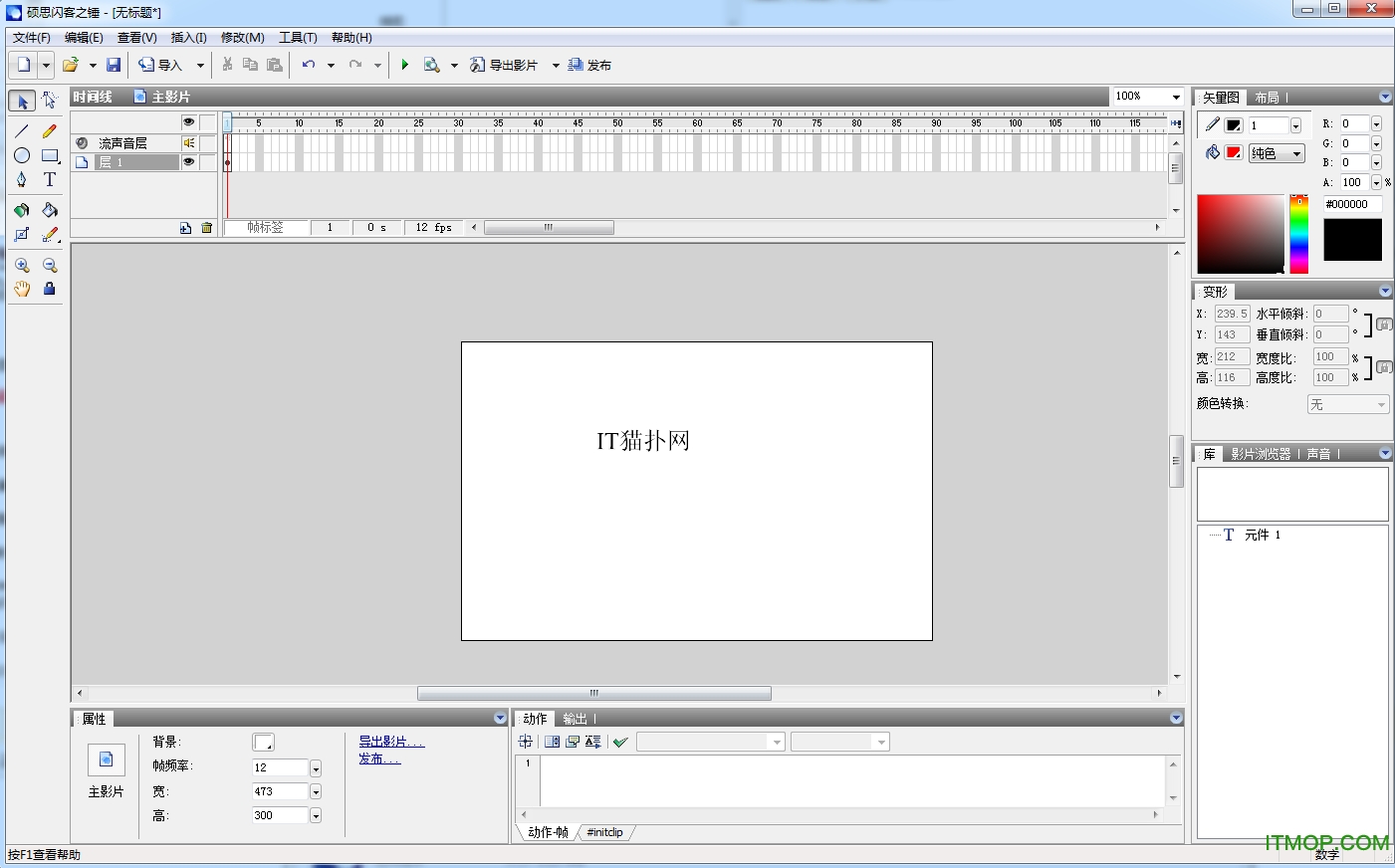Image resolution: width=1395 pixels, height=868 pixels.
Task: Choose the Pencil tool
Action: [x=49, y=130]
